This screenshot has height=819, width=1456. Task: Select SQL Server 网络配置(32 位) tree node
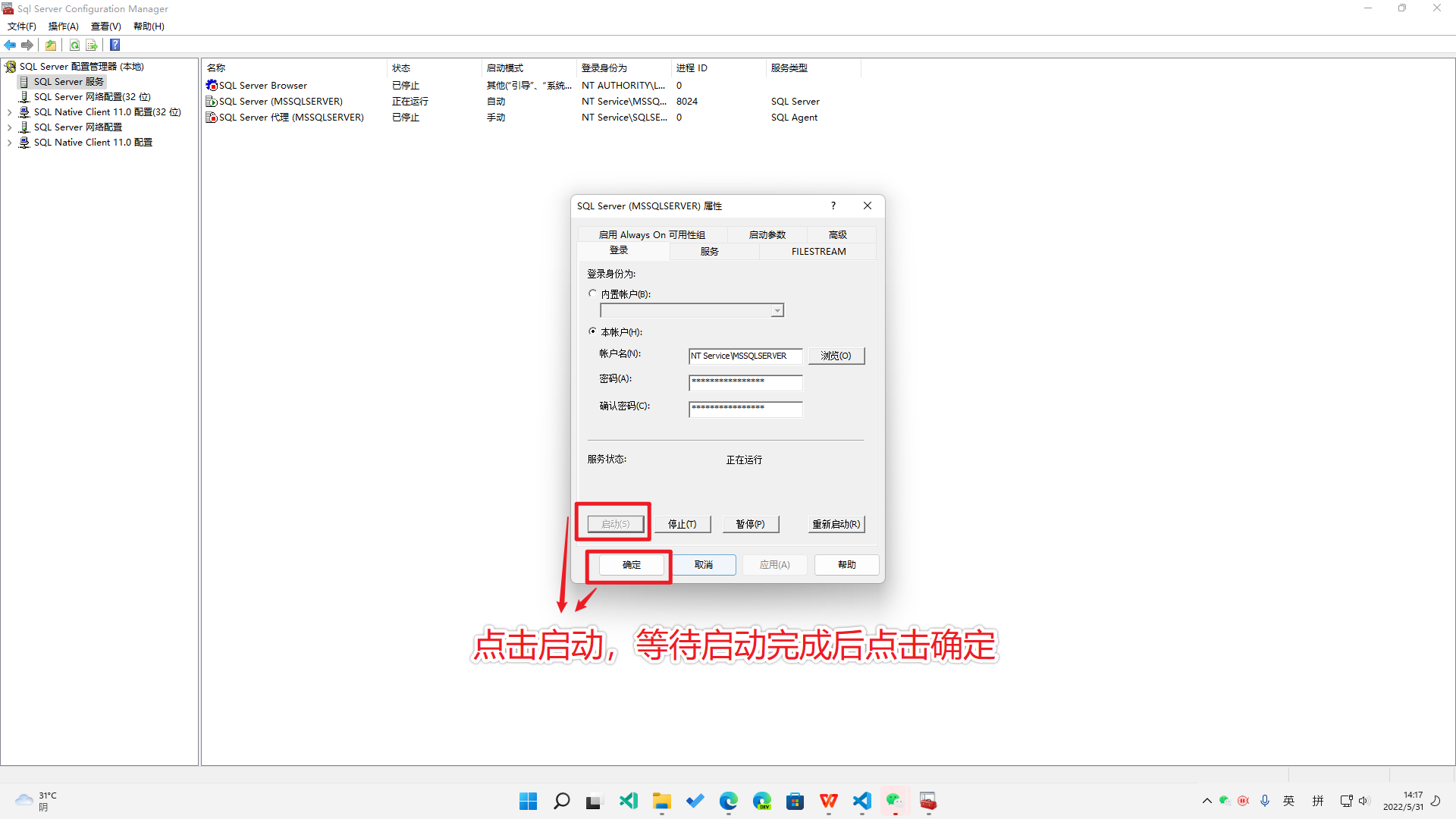pos(92,97)
